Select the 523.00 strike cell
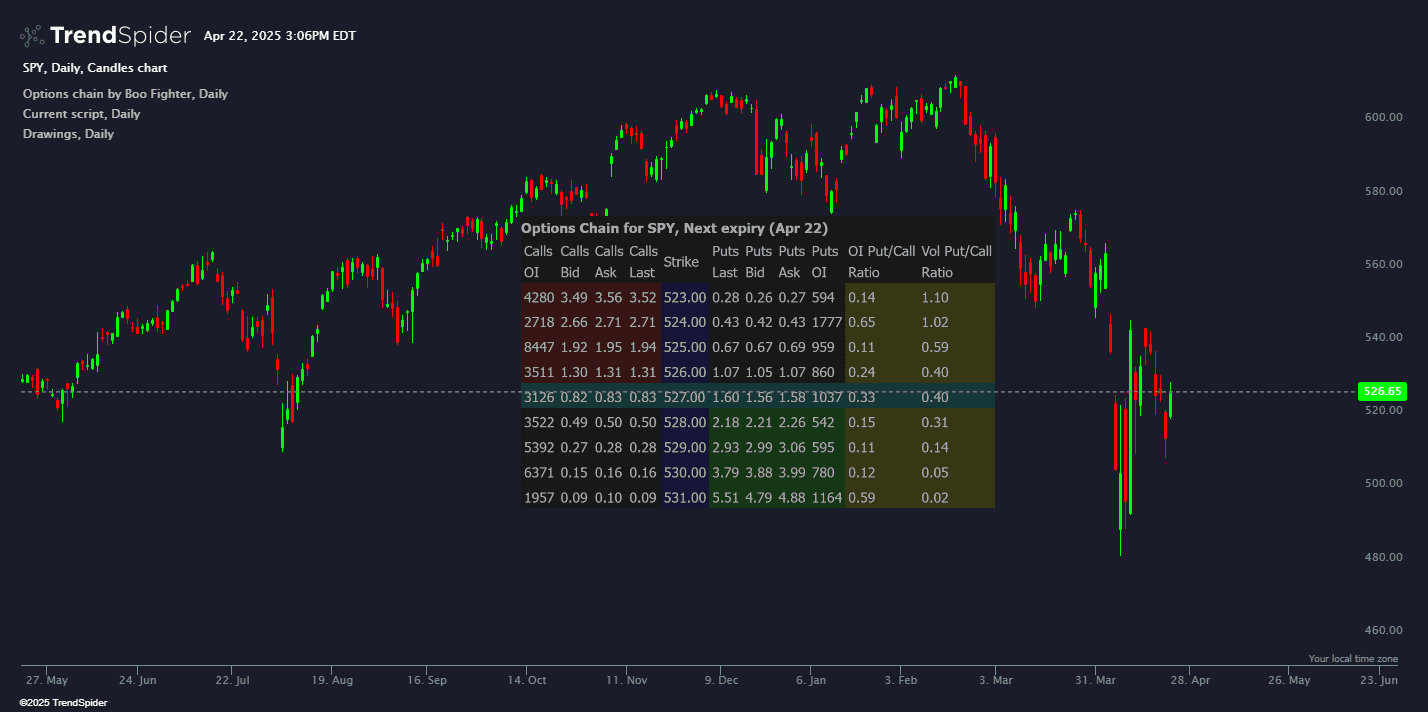 click(685, 297)
